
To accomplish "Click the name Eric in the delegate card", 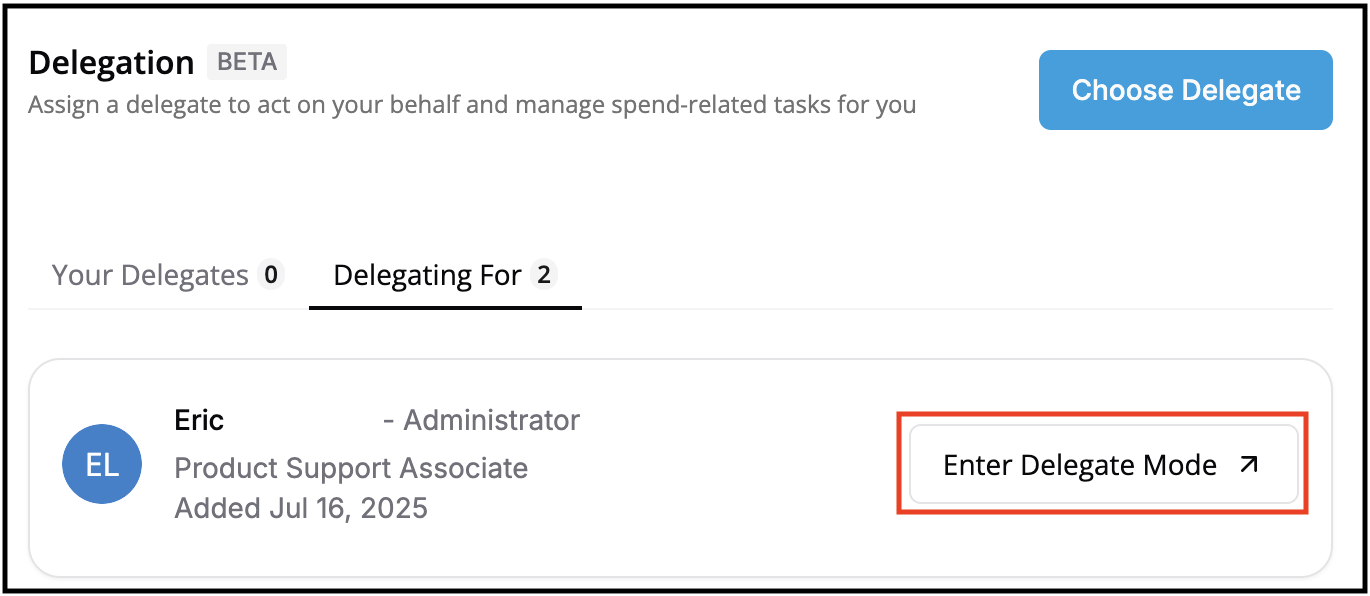I will [199, 420].
